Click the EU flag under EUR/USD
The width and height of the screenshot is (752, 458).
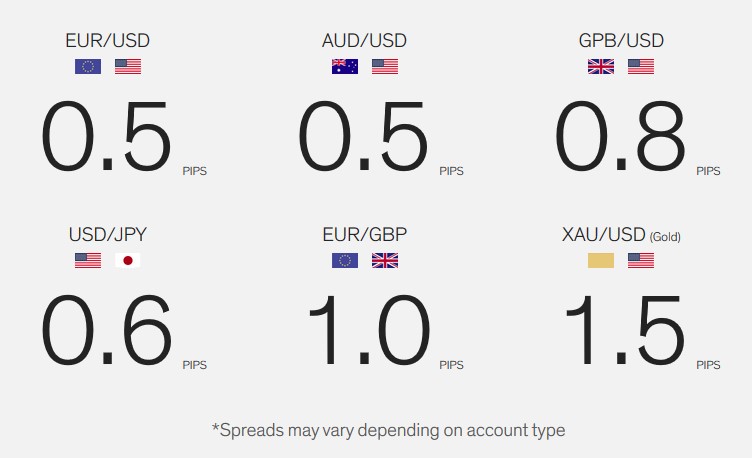point(88,66)
